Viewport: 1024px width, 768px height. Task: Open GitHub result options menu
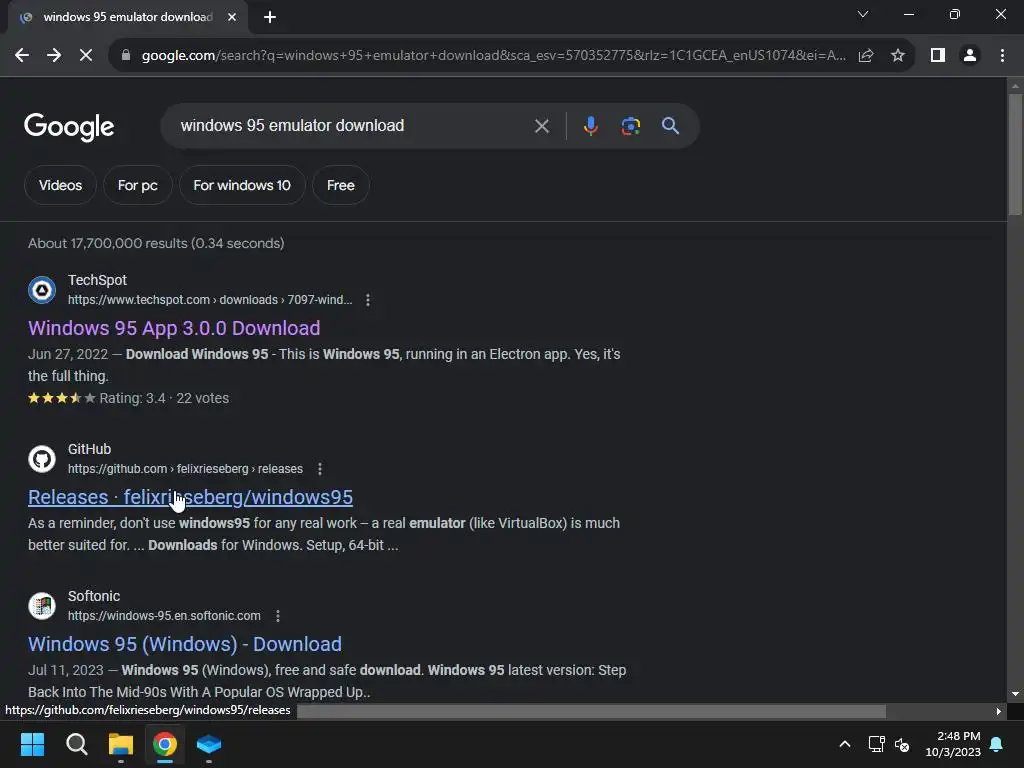[x=319, y=469]
